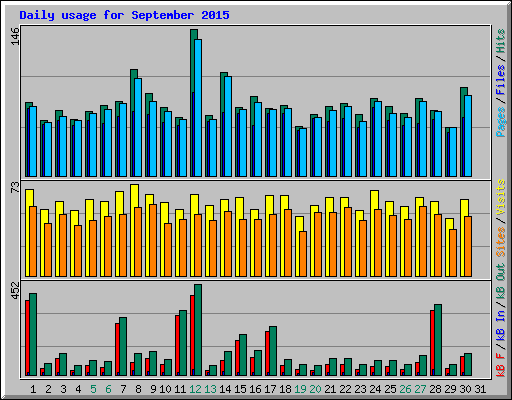Select day label '30' on x-axis
The image size is (512, 400).
coord(465,389)
